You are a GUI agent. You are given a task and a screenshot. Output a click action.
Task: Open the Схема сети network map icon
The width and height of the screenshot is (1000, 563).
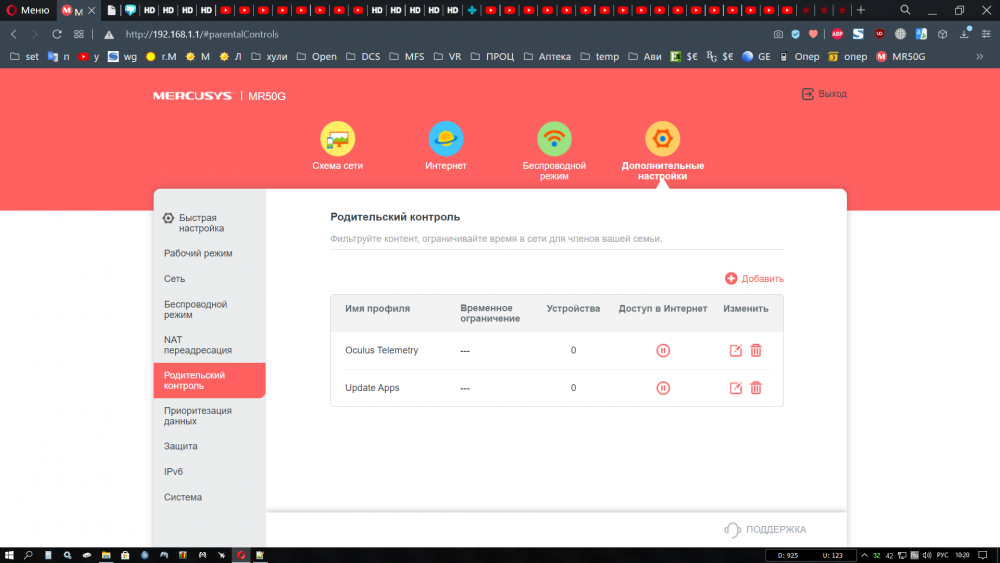337,138
